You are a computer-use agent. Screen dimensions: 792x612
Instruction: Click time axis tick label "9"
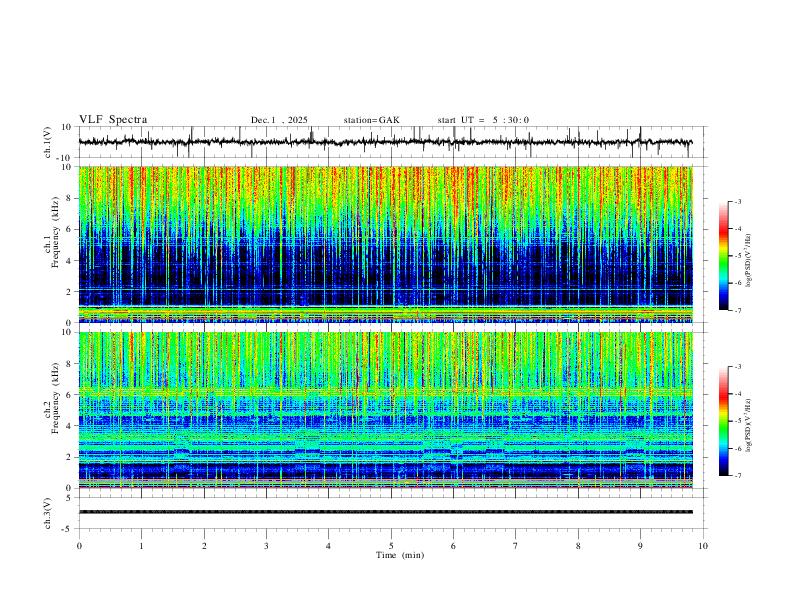(640, 546)
